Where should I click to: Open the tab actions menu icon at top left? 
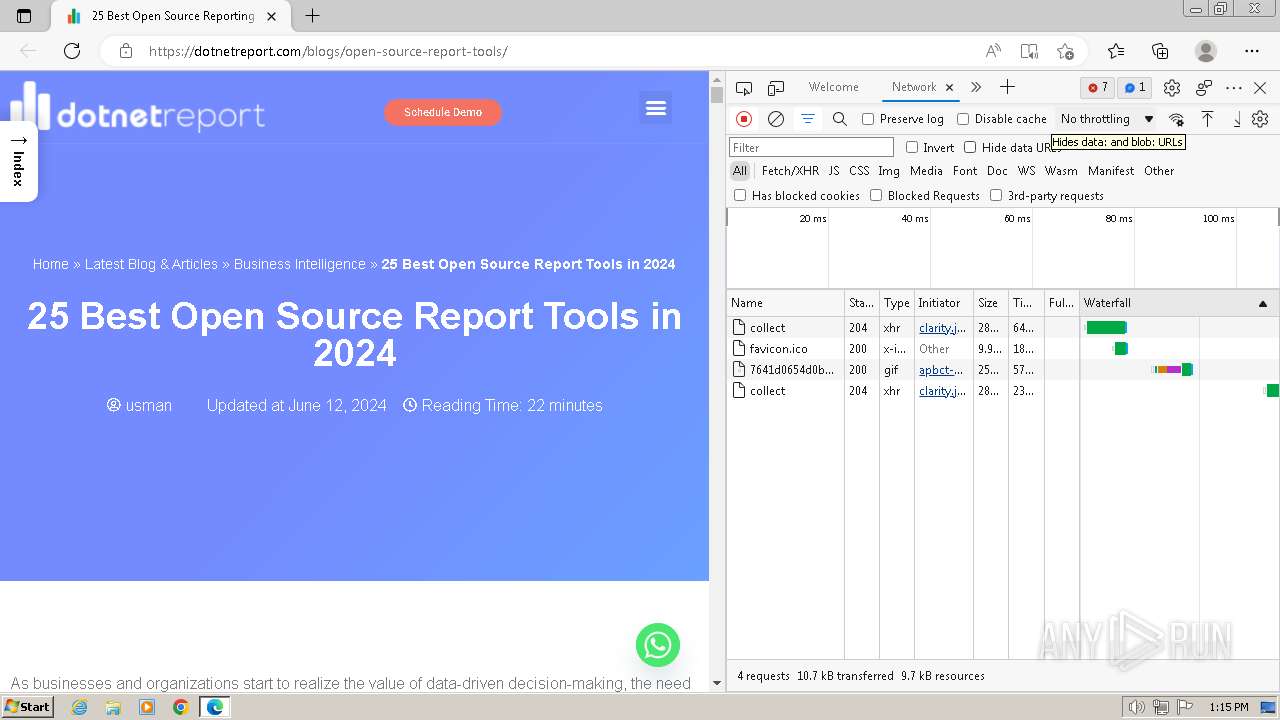pos(24,16)
